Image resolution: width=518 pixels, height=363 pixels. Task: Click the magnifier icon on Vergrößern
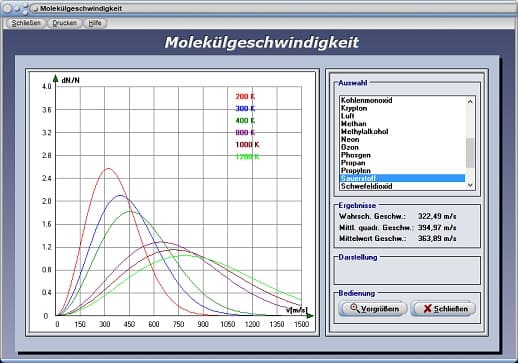point(355,308)
